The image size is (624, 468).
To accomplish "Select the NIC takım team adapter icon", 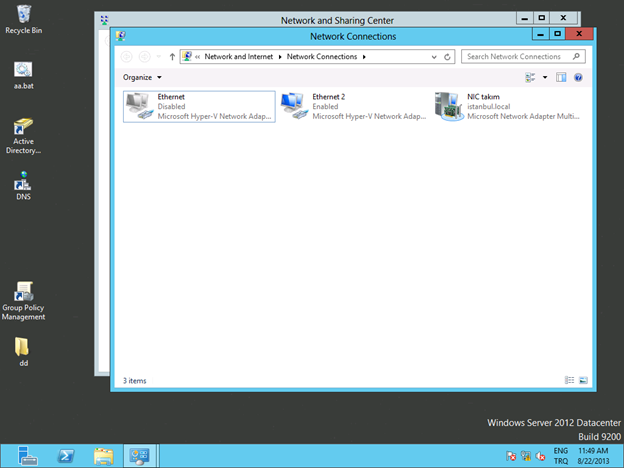I will coord(449,106).
